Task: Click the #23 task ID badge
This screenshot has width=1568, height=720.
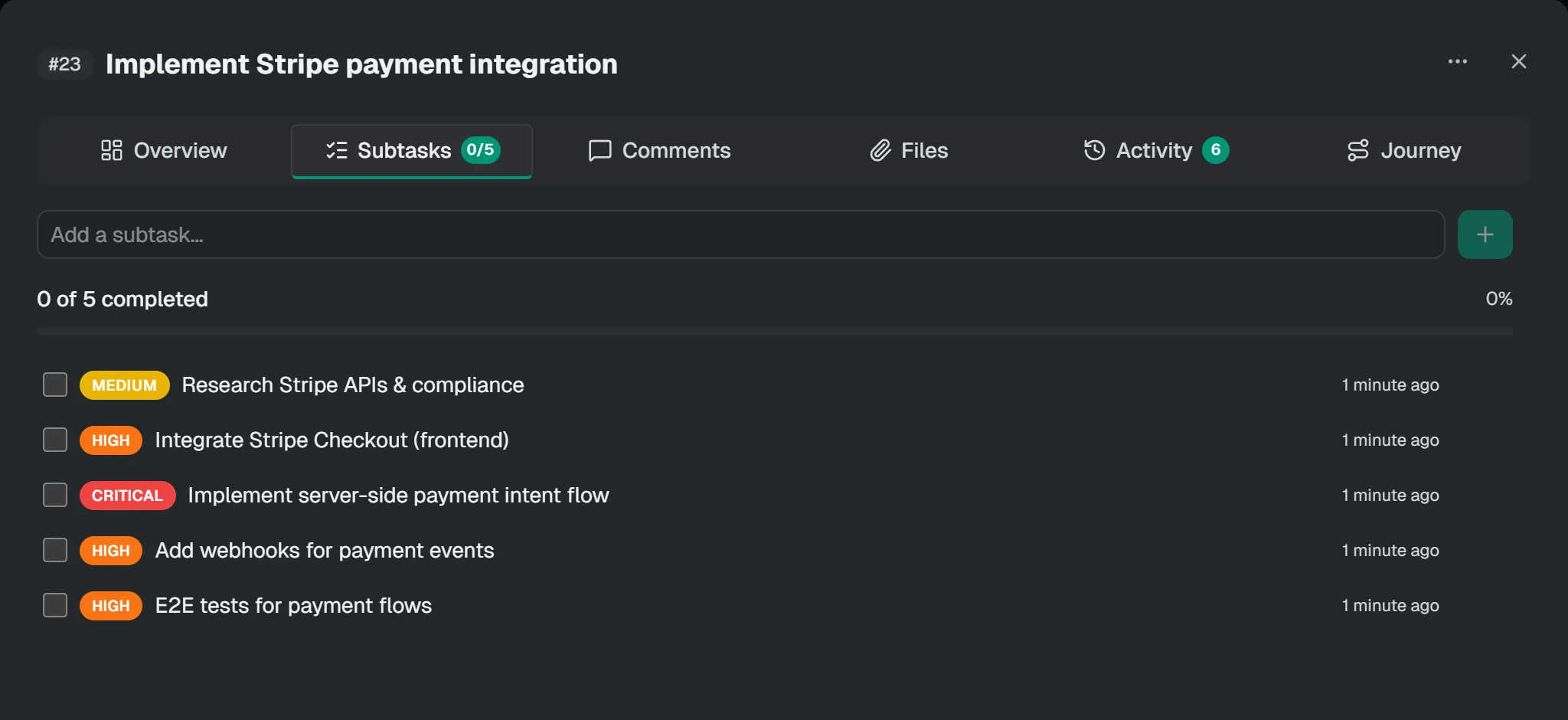Action: pos(65,64)
